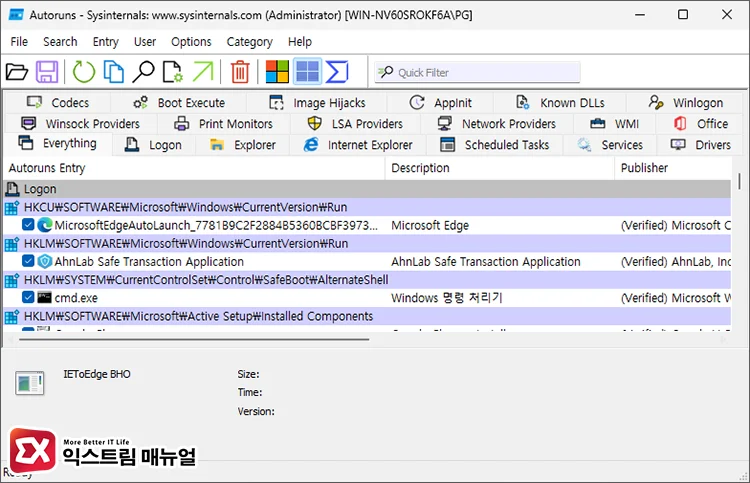Open the Category menu
The height and width of the screenshot is (483, 750).
[249, 42]
